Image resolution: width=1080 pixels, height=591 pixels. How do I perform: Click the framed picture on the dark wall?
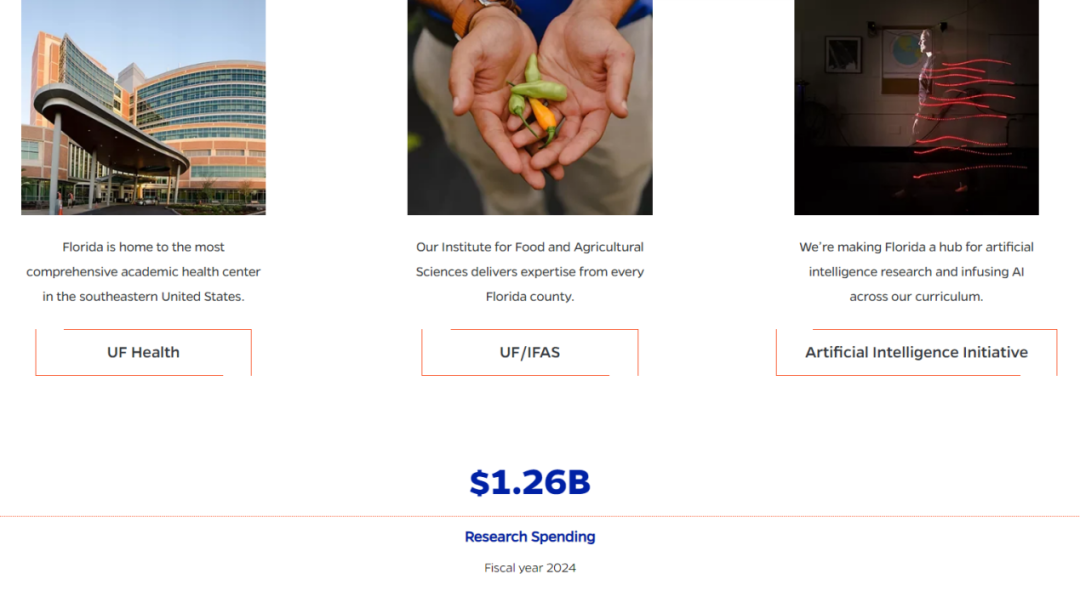[x=843, y=54]
